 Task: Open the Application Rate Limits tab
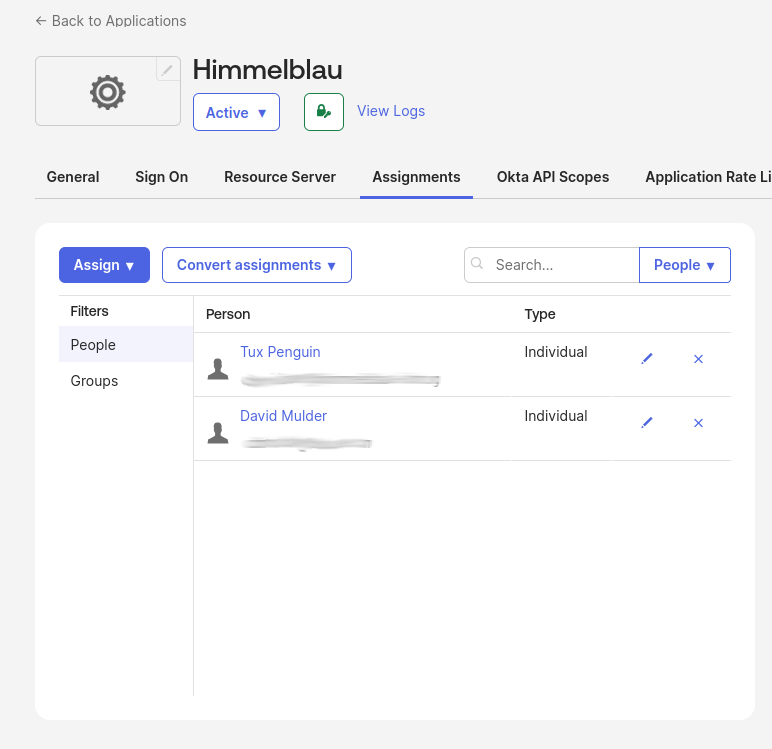708,177
